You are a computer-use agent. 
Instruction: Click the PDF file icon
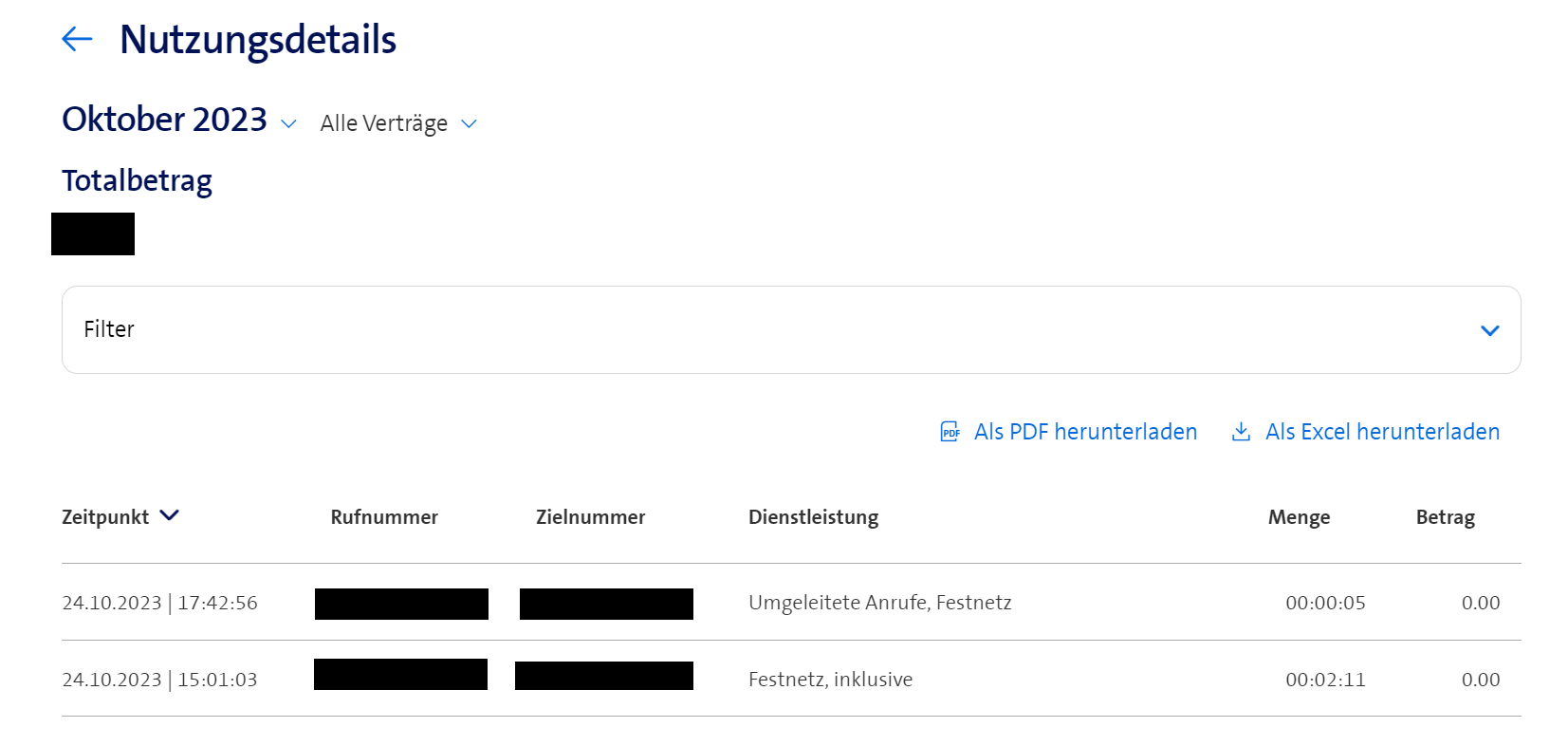(x=950, y=432)
